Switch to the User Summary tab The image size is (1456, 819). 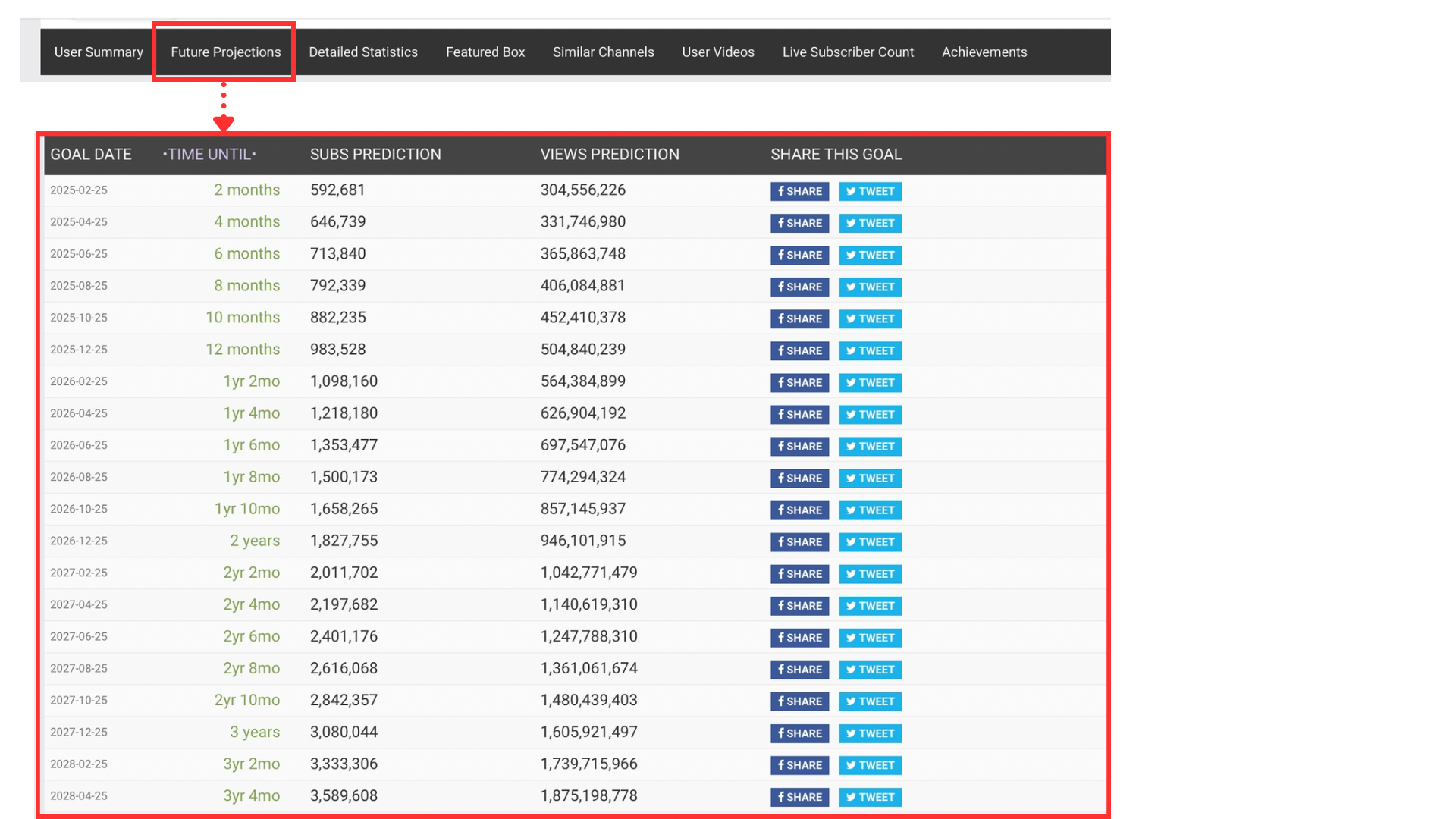(99, 52)
